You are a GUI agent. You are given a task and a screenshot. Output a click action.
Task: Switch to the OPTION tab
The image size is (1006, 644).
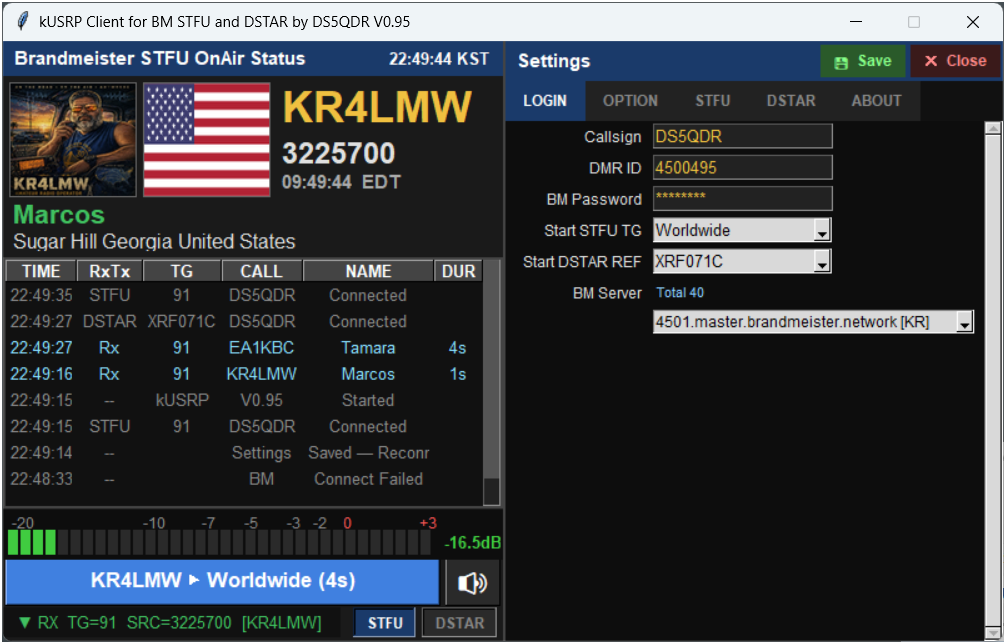click(630, 101)
